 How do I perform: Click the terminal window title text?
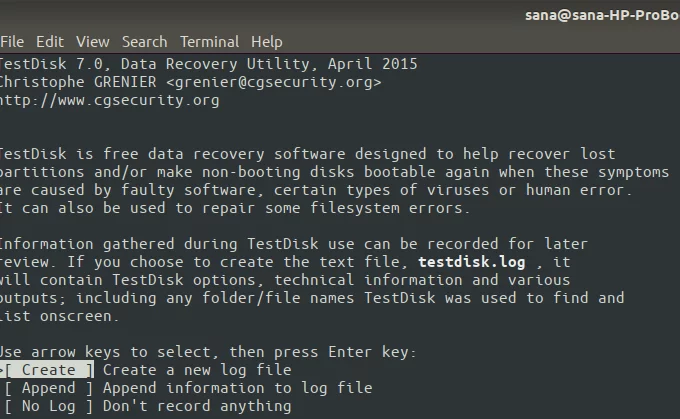[x=602, y=15]
